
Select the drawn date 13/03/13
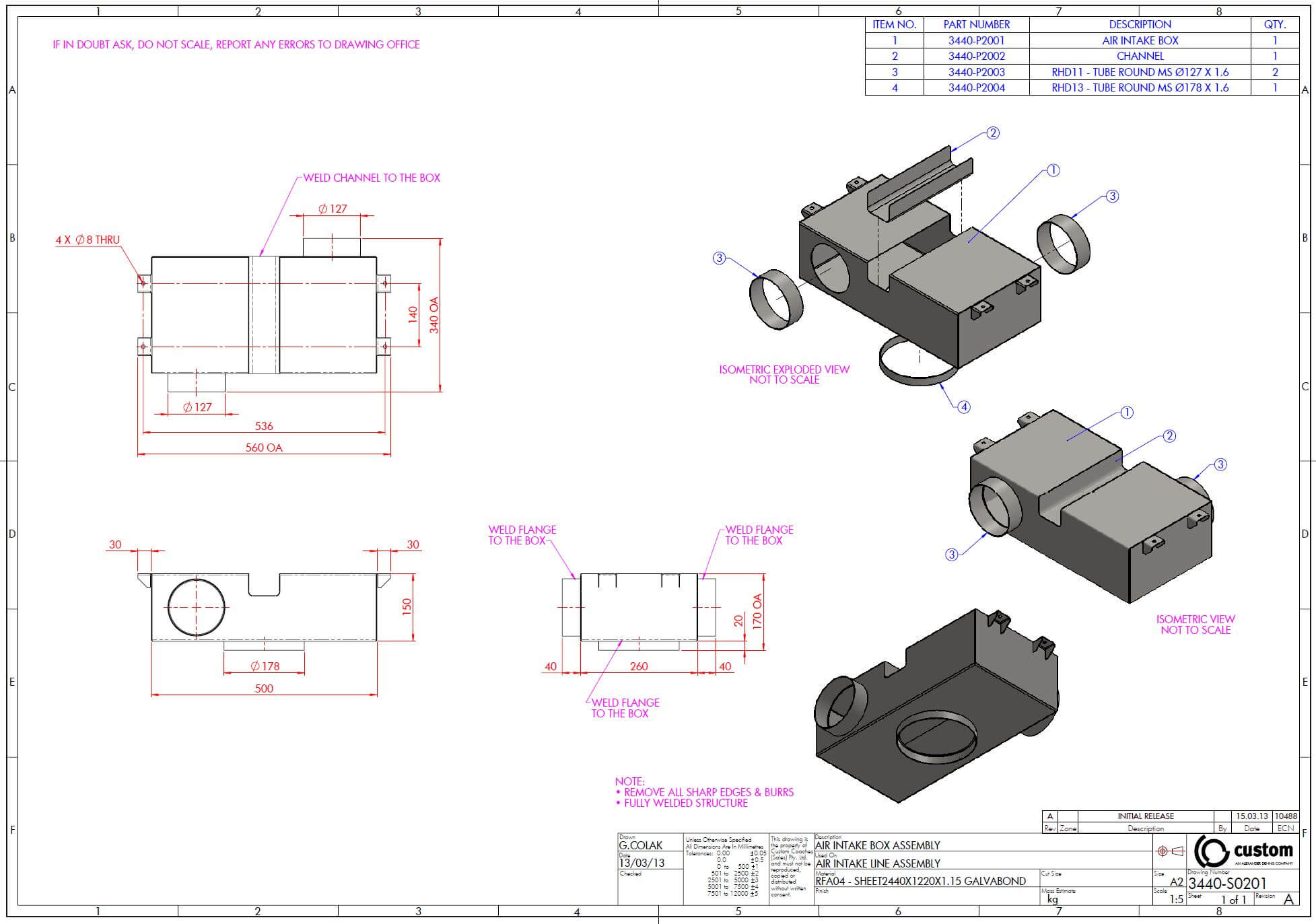[x=641, y=863]
